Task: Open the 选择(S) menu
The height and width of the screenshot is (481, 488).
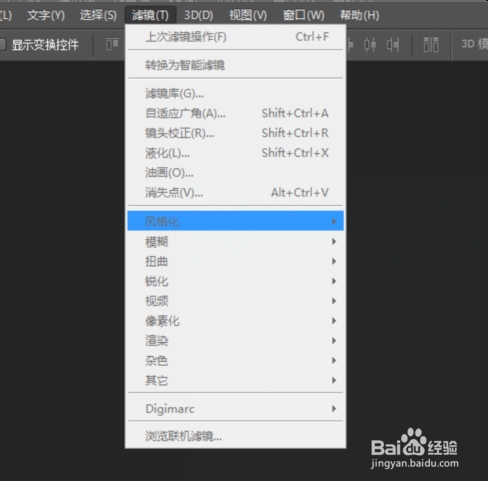Action: tap(98, 15)
